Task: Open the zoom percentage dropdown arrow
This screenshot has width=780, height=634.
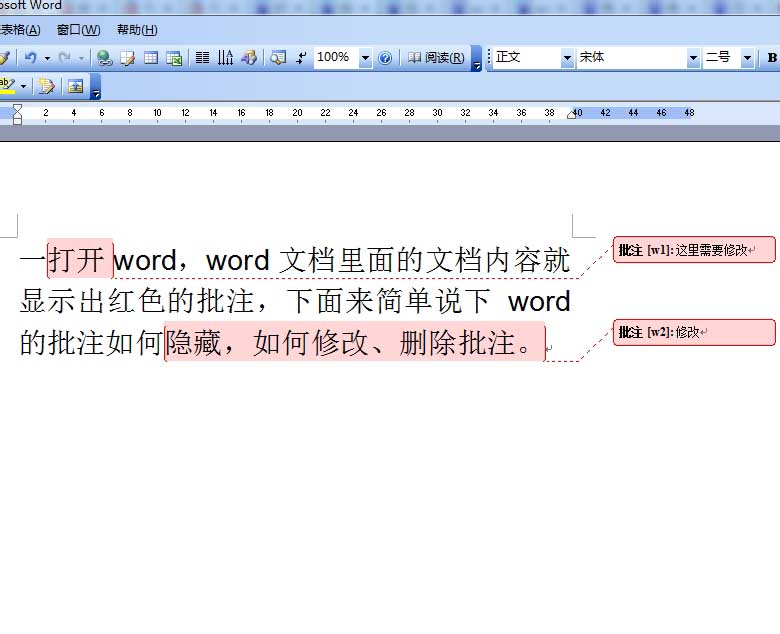Action: point(366,58)
